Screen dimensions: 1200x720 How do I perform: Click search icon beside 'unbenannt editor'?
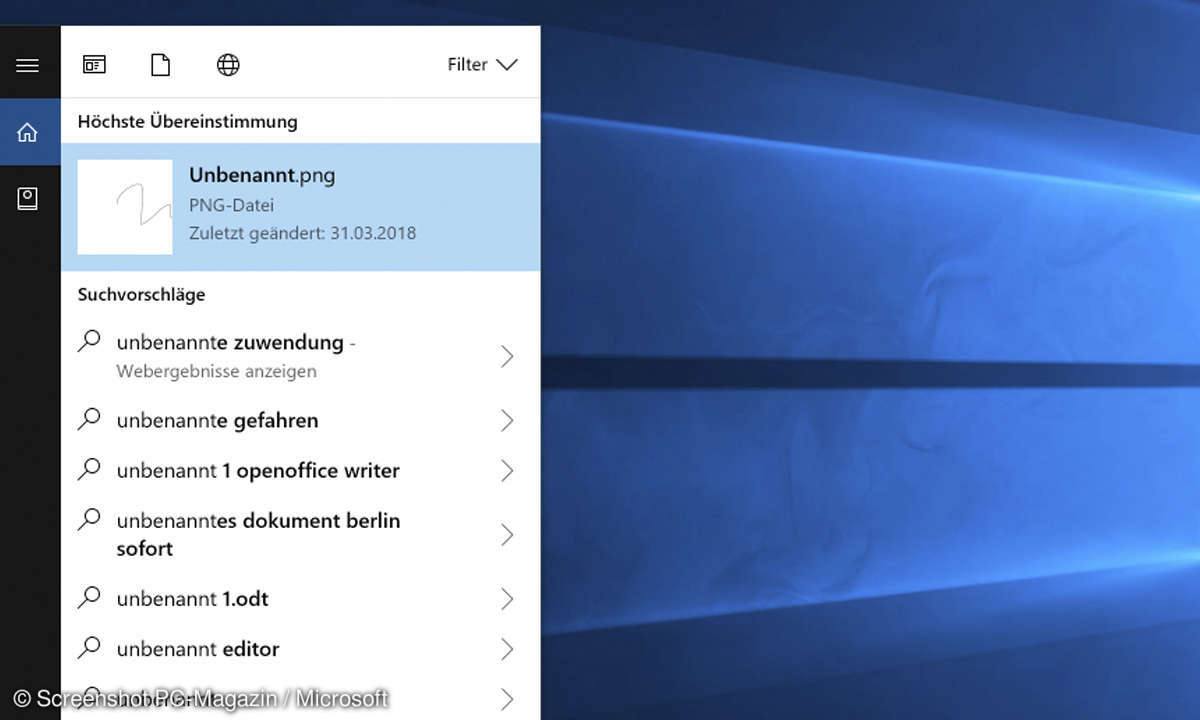(89, 647)
